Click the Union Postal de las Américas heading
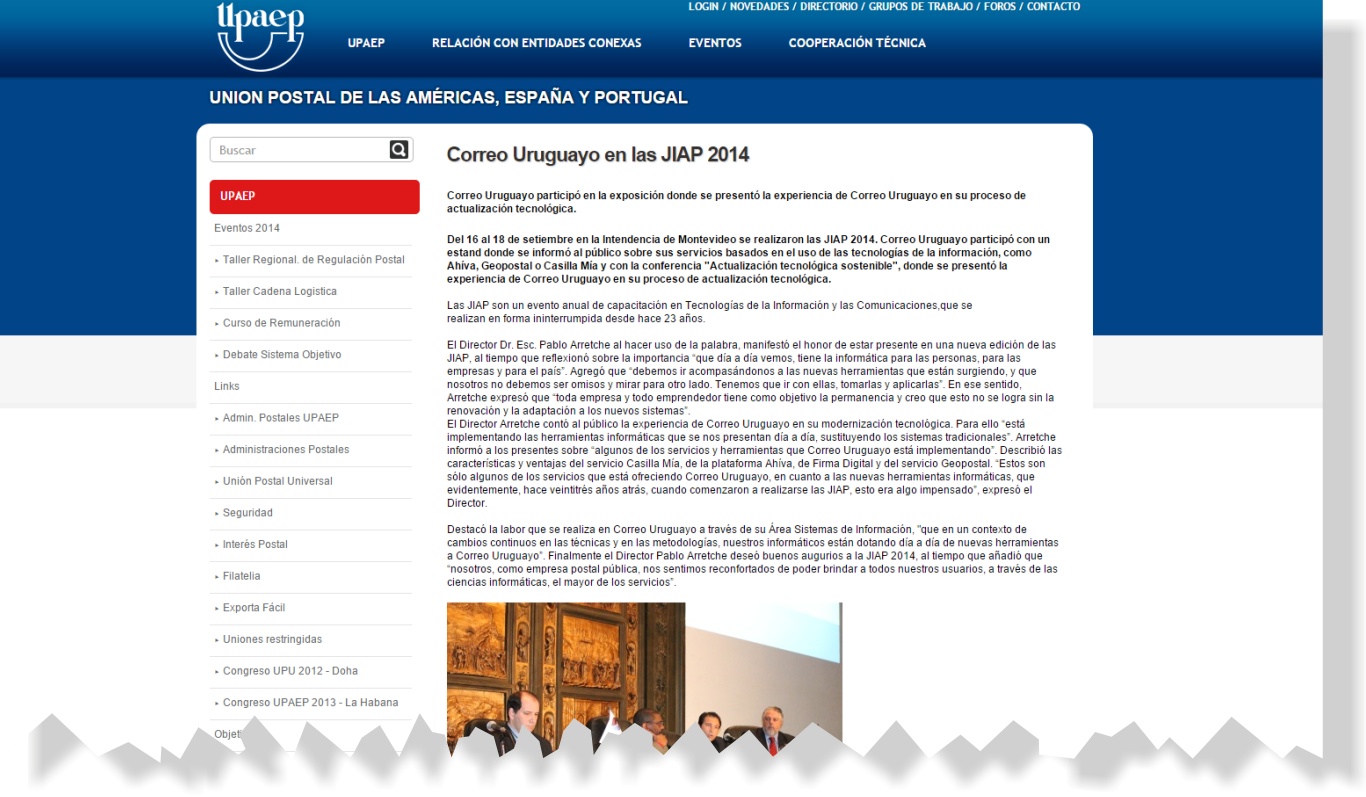The height and width of the screenshot is (797, 1366). (449, 98)
